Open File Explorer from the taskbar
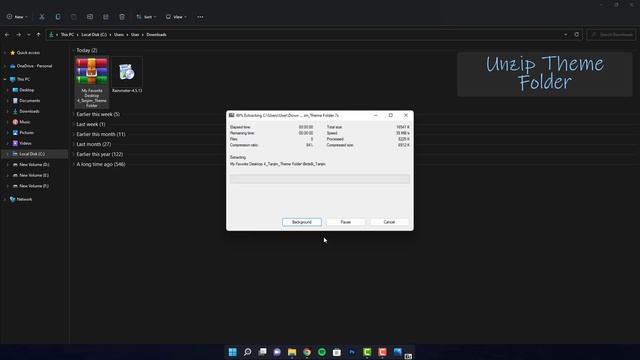This screenshot has height=360, width=640. point(292,352)
